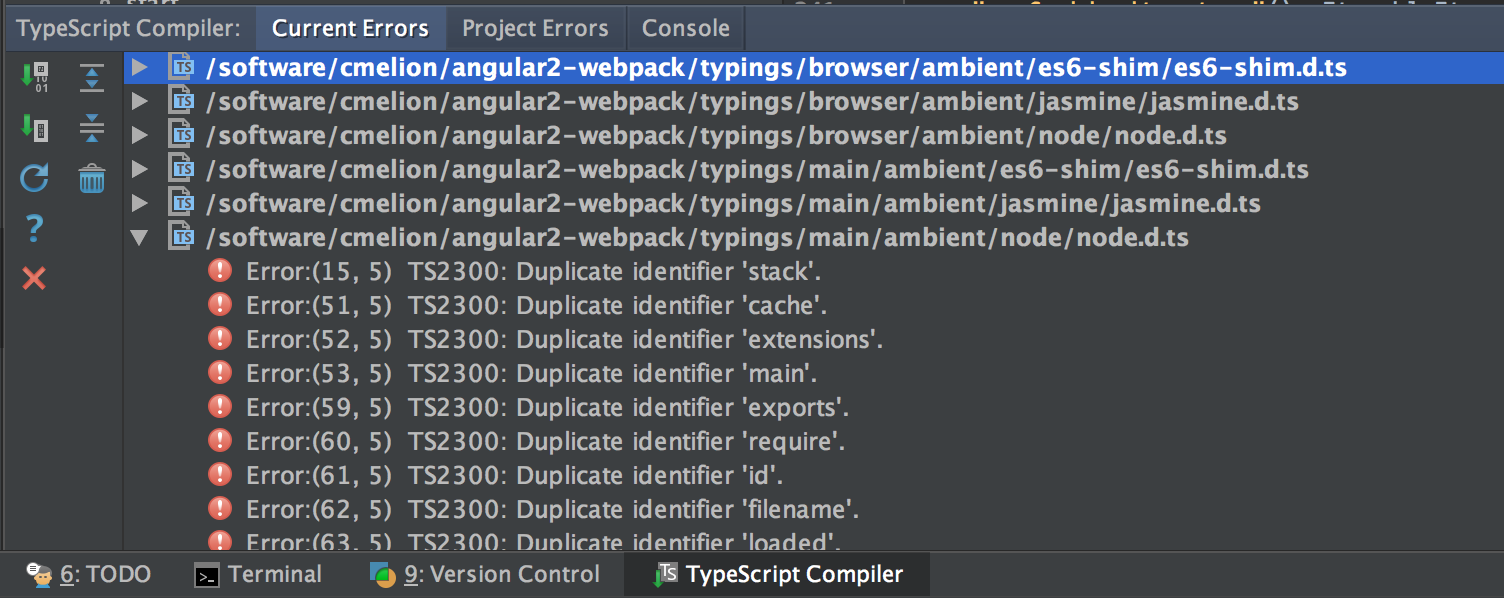Select the browser/ambient/node/node.d.ts path
Image resolution: width=1504 pixels, height=598 pixels.
click(x=716, y=136)
